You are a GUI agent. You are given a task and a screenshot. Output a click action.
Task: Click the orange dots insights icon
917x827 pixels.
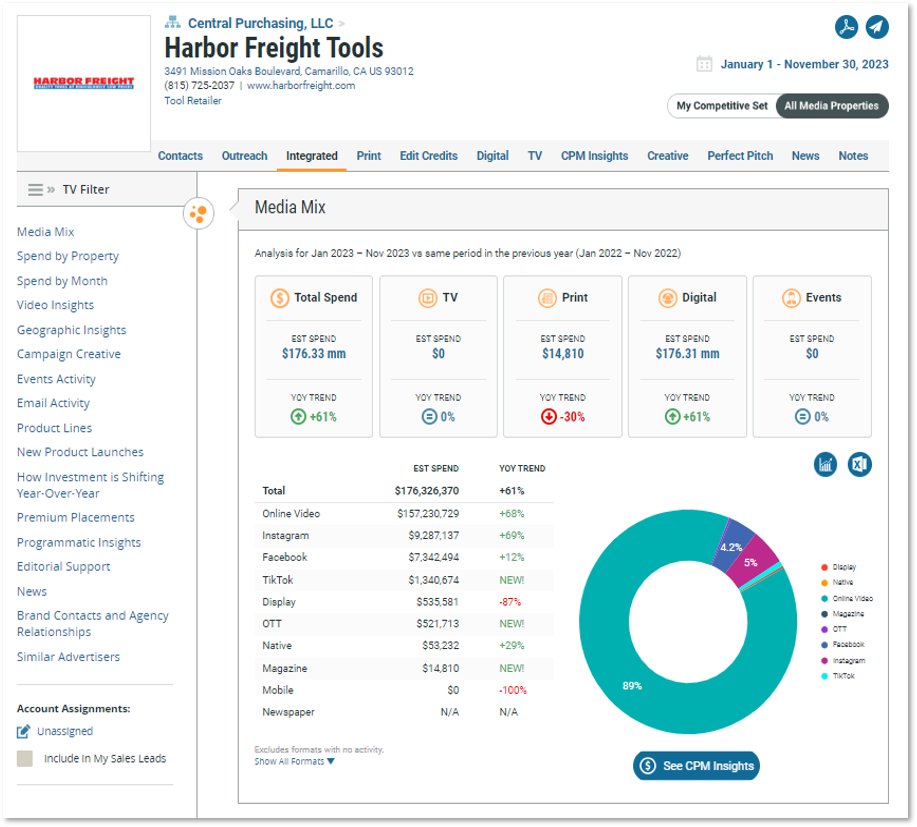[198, 213]
